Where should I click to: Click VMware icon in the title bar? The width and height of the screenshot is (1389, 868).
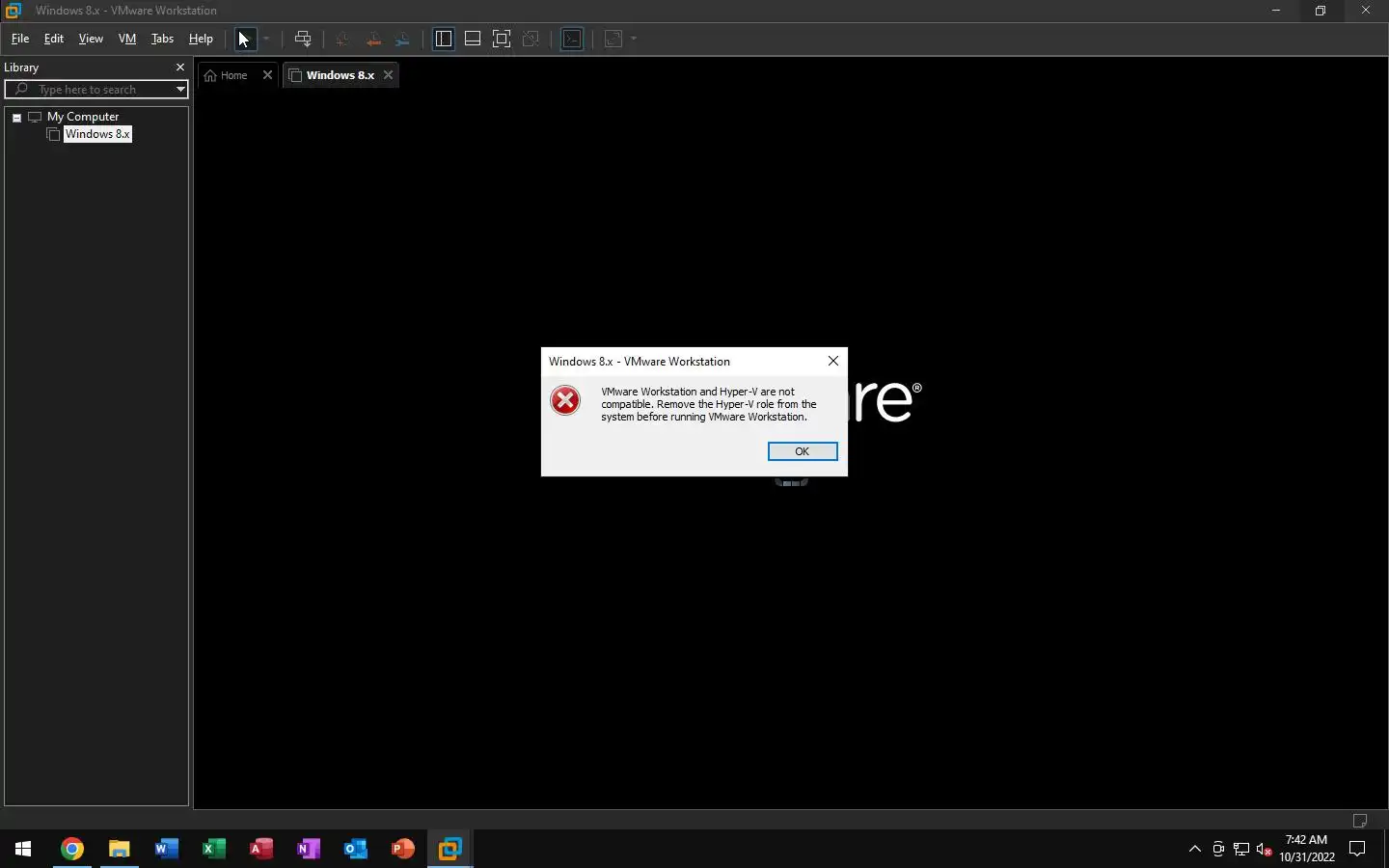point(13,11)
